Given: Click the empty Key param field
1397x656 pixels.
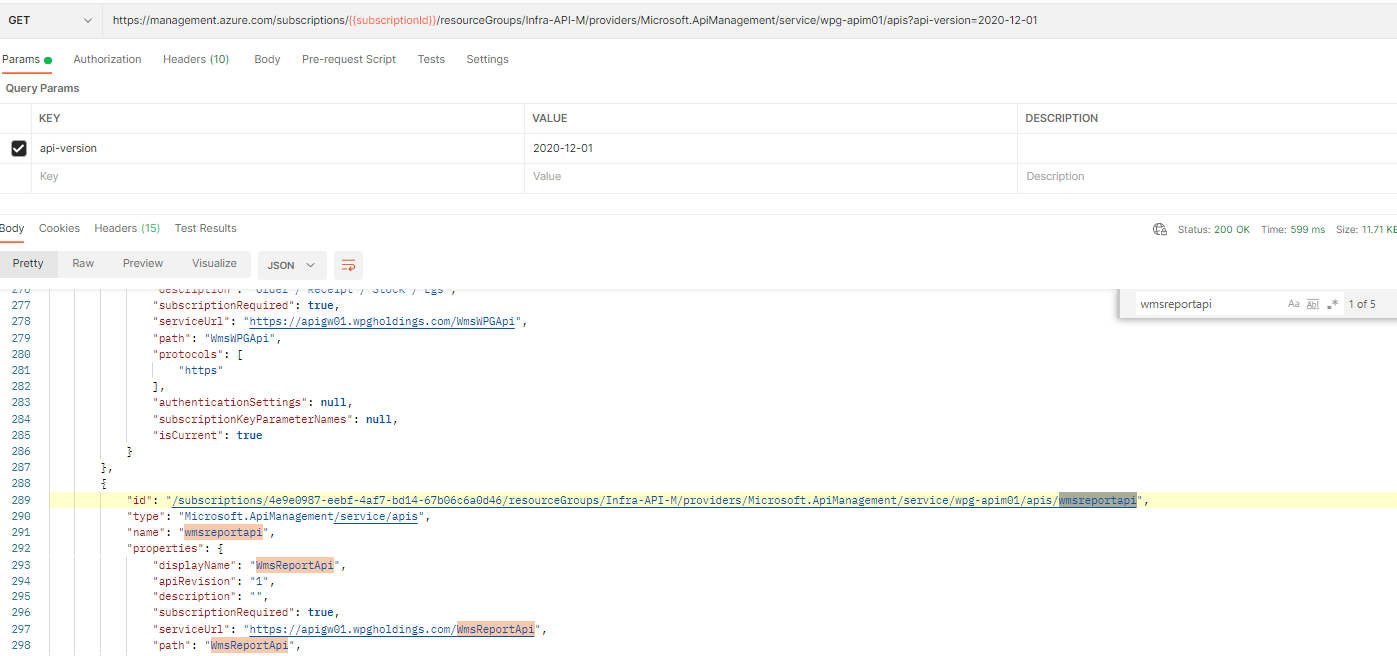Looking at the screenshot, I should pos(277,177).
